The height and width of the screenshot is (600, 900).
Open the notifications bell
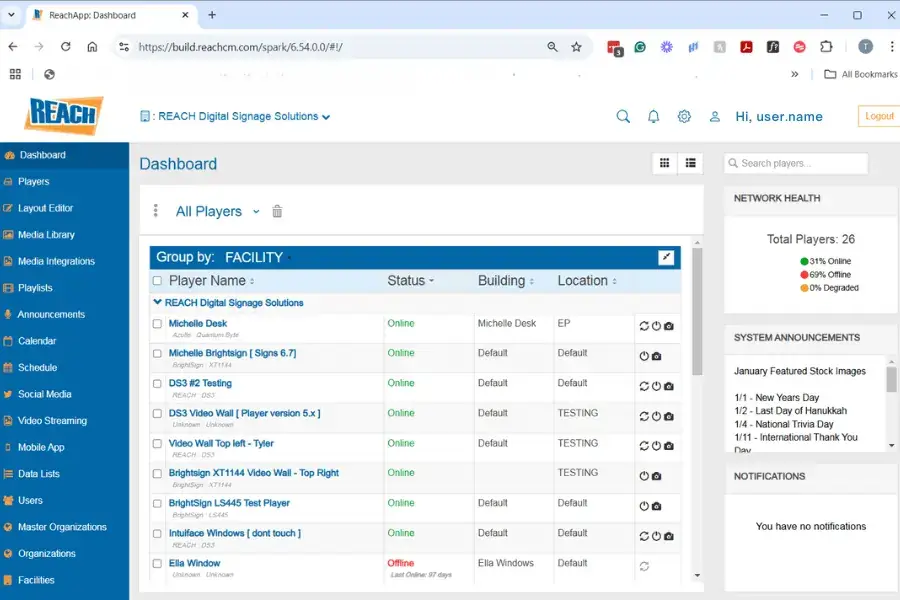point(653,116)
